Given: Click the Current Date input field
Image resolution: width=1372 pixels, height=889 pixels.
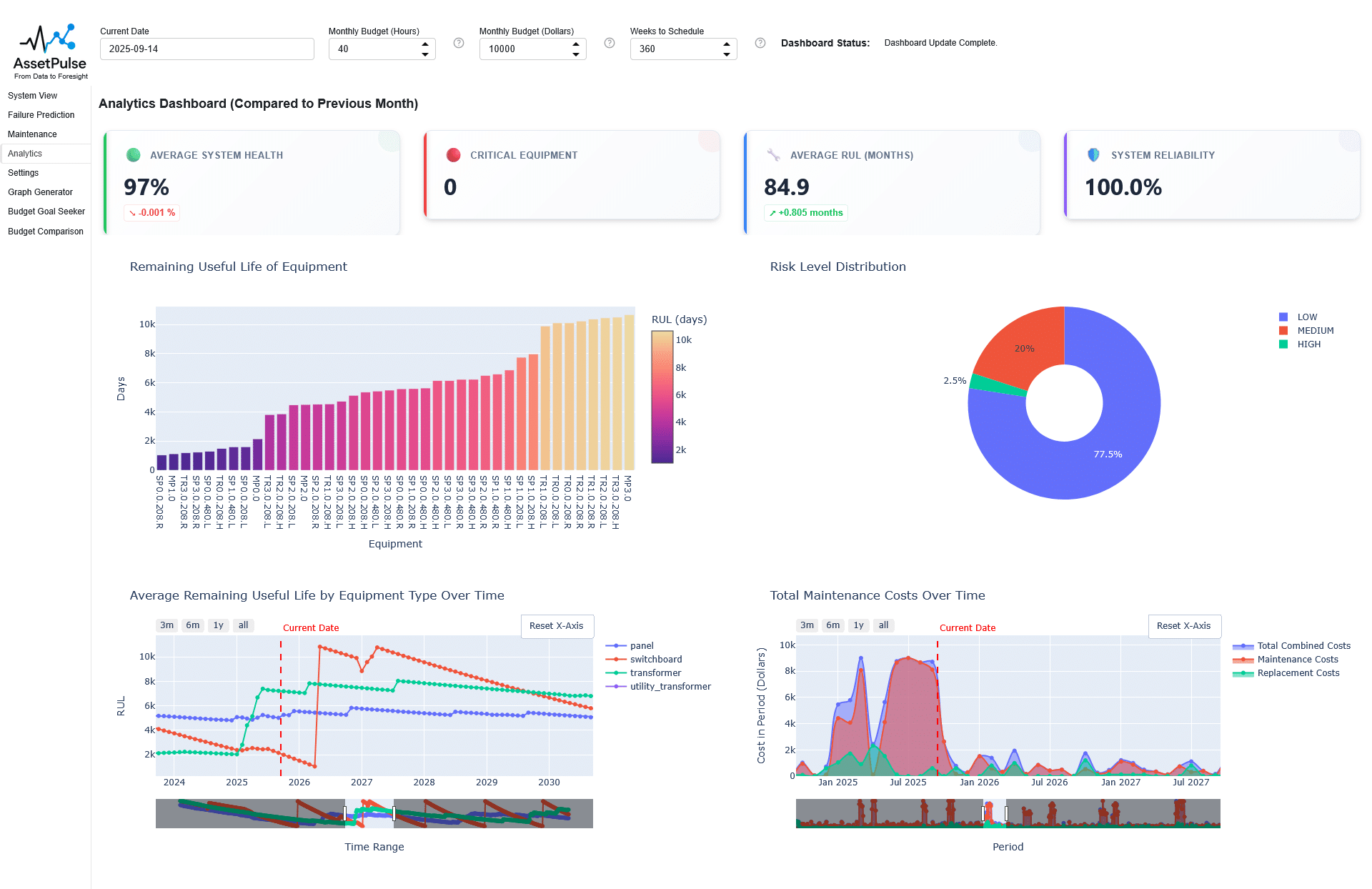Looking at the screenshot, I should [207, 49].
